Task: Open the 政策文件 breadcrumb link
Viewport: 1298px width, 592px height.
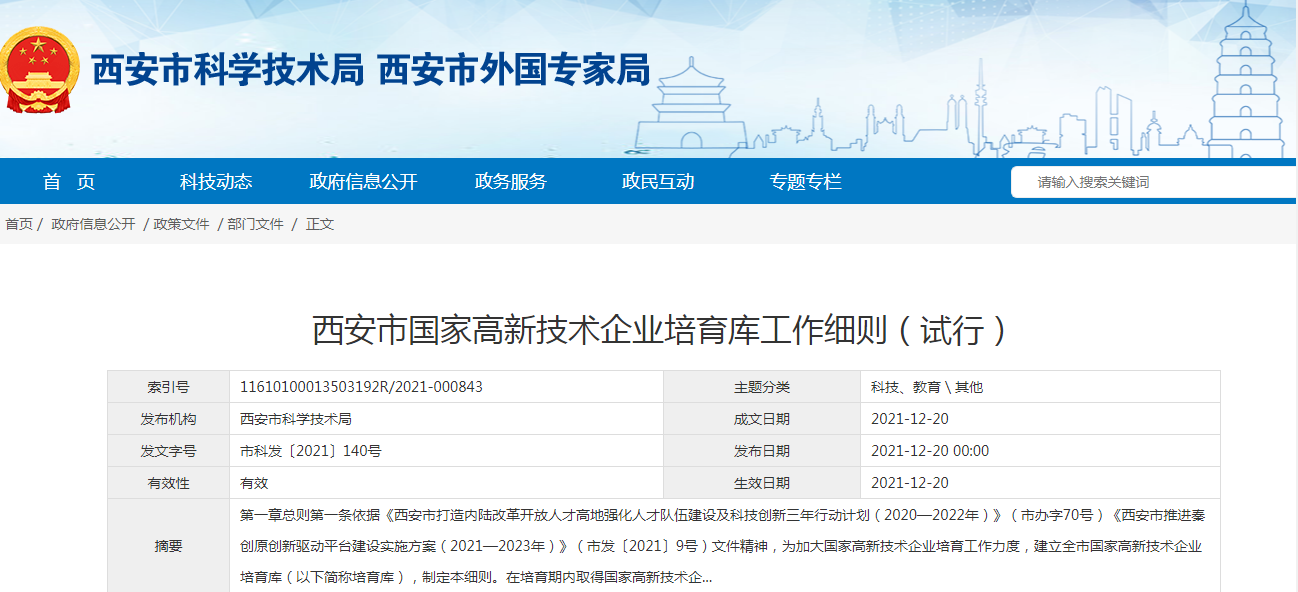Action: [x=181, y=224]
